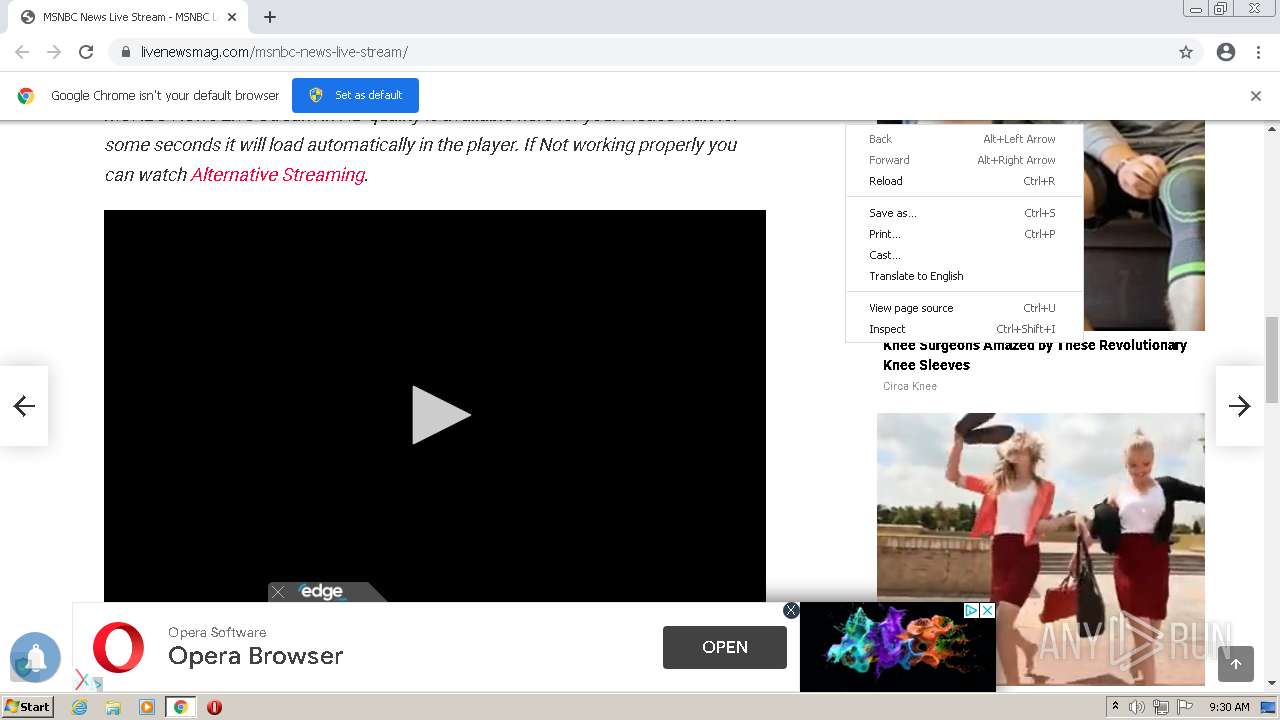Choose View page source in context menu
Image resolution: width=1280 pixels, height=720 pixels.
[962, 308]
